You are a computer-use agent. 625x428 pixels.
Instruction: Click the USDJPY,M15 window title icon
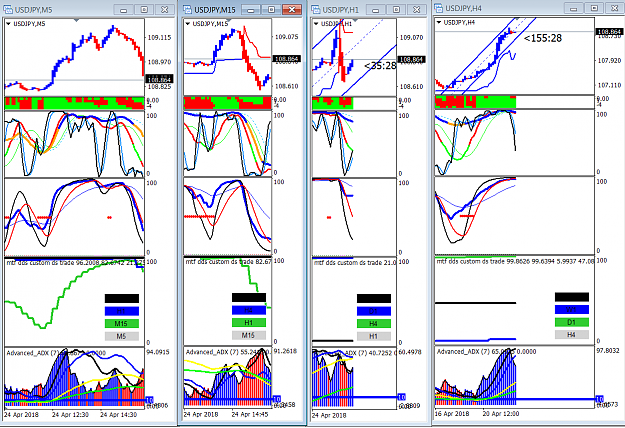[188, 9]
